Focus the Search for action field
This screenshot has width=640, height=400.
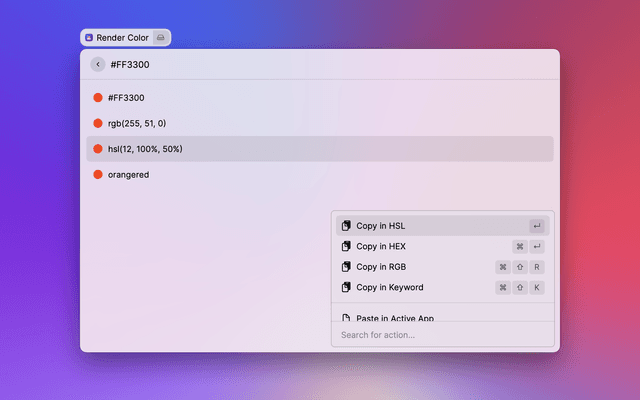442,335
